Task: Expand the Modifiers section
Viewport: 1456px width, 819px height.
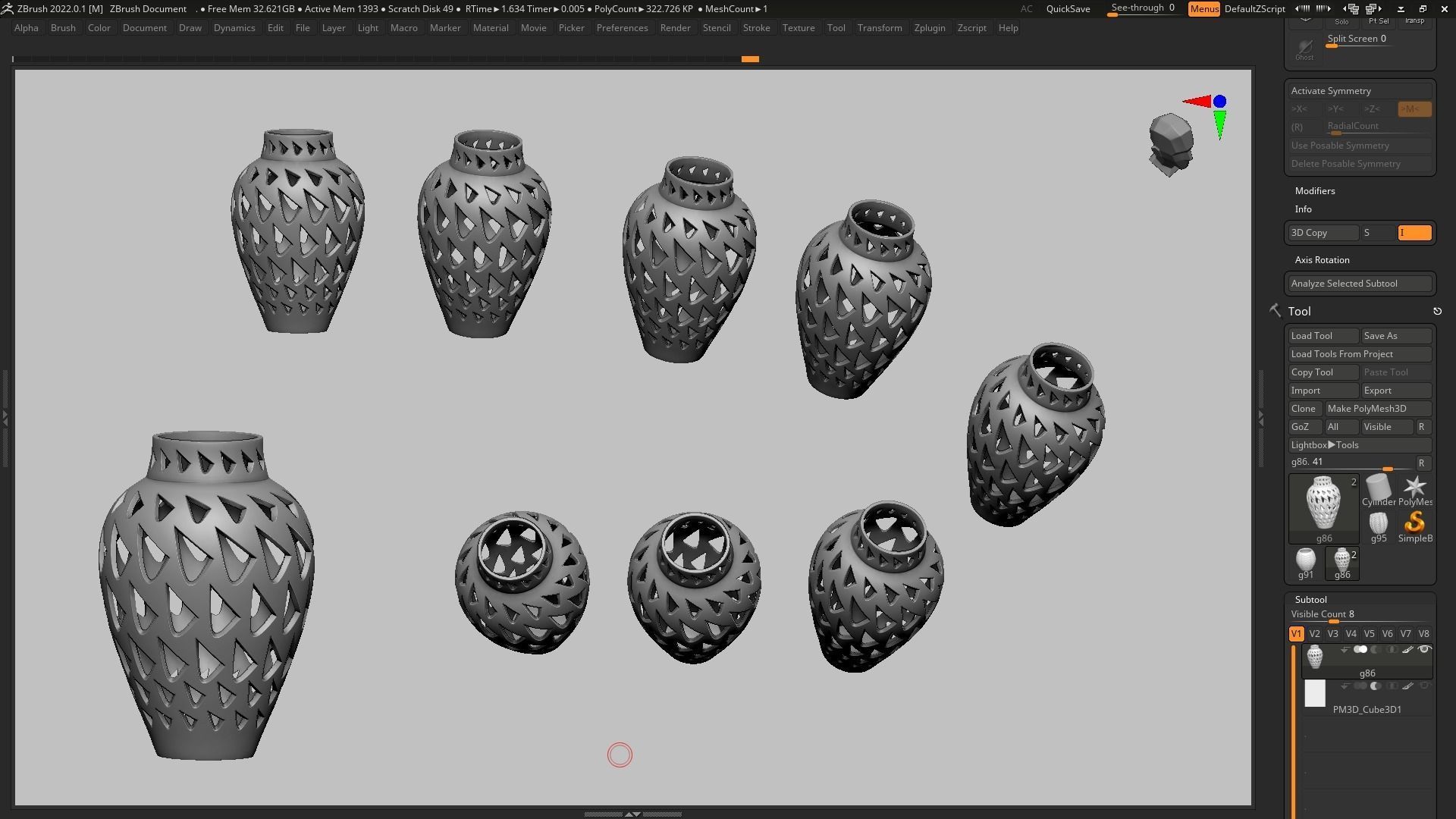Action: point(1314,191)
